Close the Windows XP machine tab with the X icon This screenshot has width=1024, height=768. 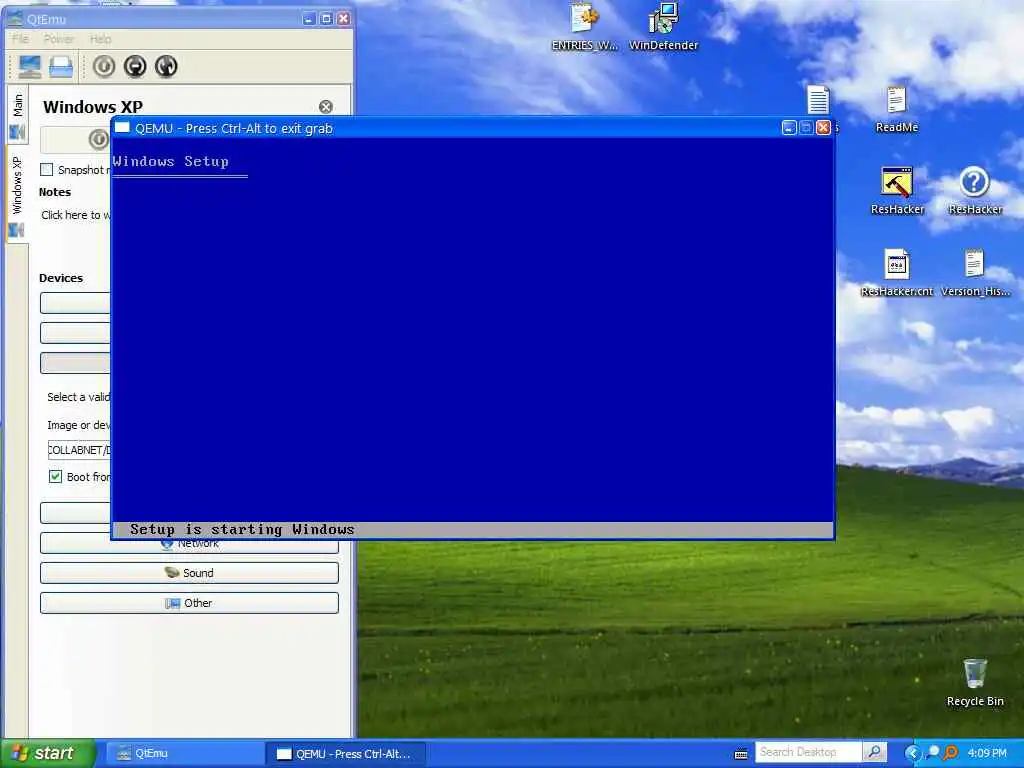(326, 106)
